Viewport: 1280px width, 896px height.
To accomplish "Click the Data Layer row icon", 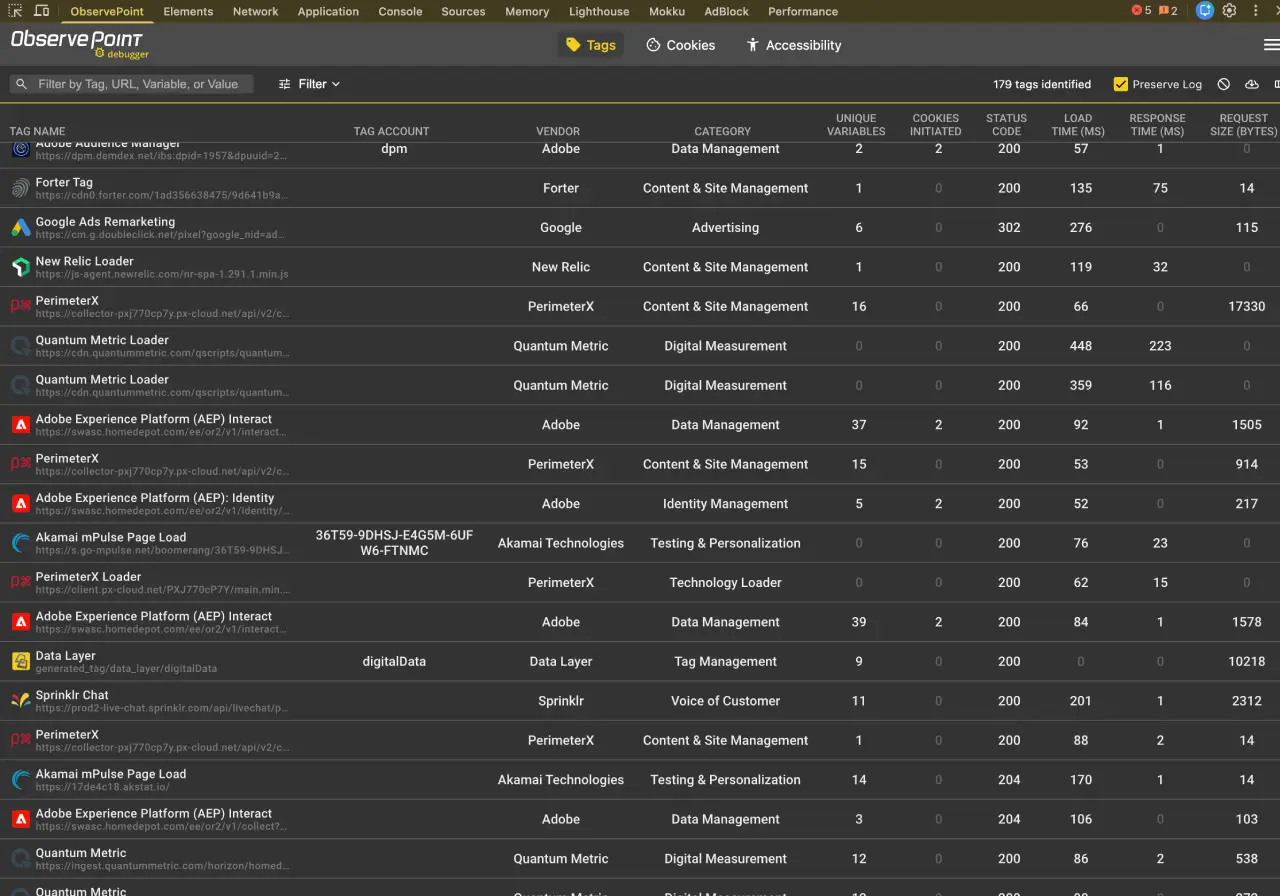I will [20, 661].
